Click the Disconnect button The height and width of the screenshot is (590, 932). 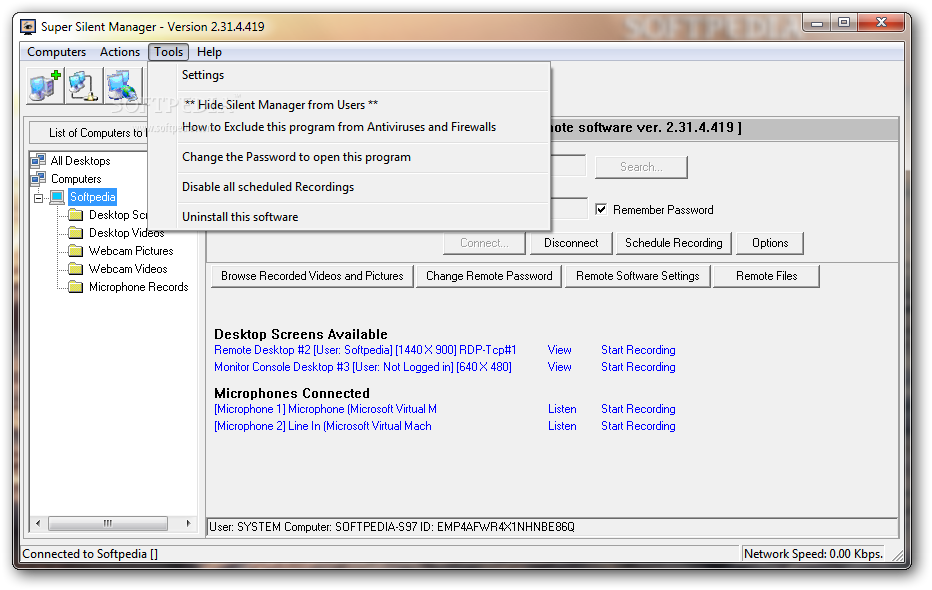571,243
